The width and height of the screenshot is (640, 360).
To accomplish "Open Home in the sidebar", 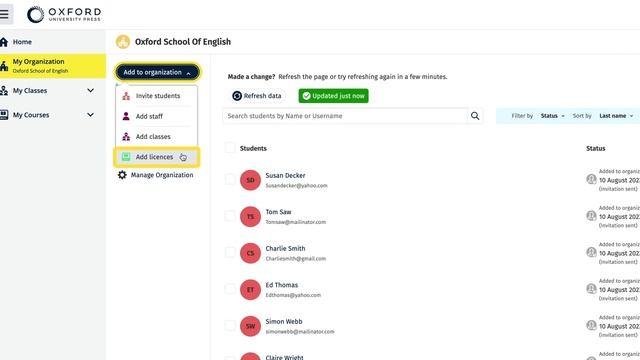I will coord(53,42).
